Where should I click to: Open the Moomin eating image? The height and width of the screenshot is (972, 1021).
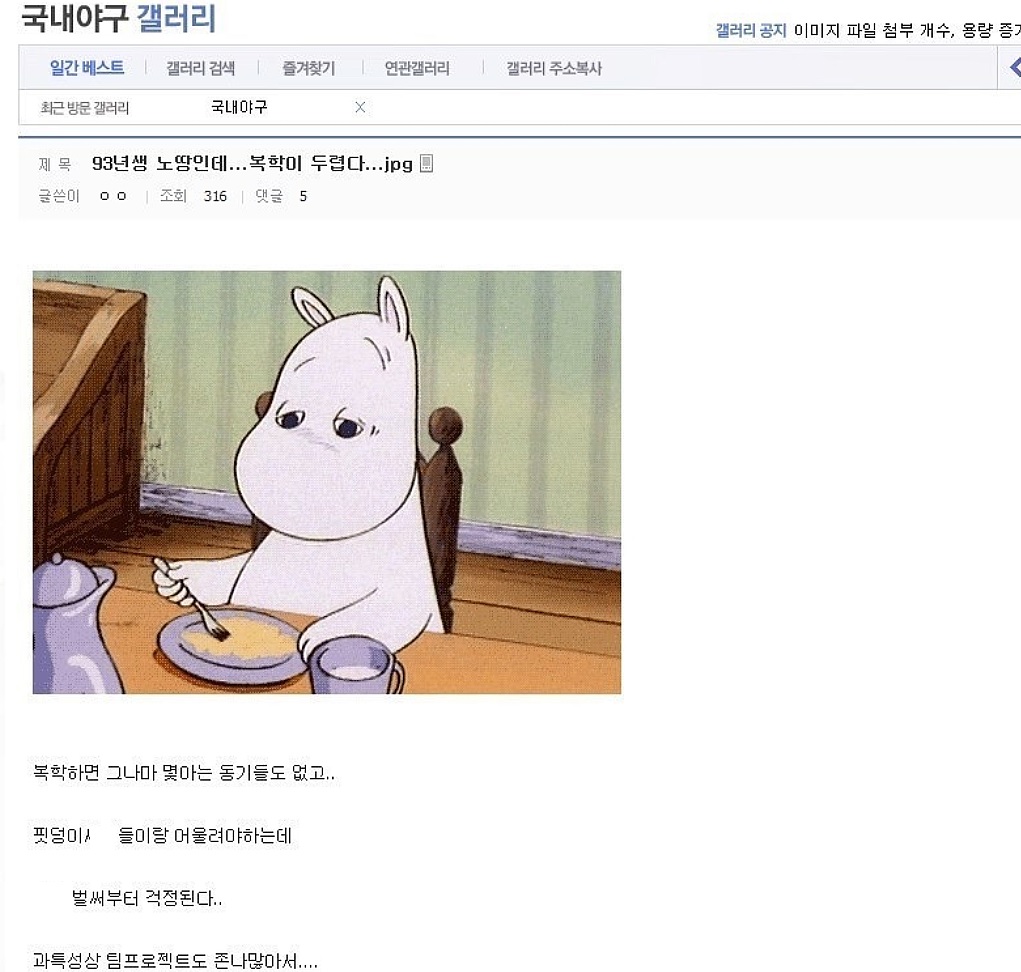point(327,482)
